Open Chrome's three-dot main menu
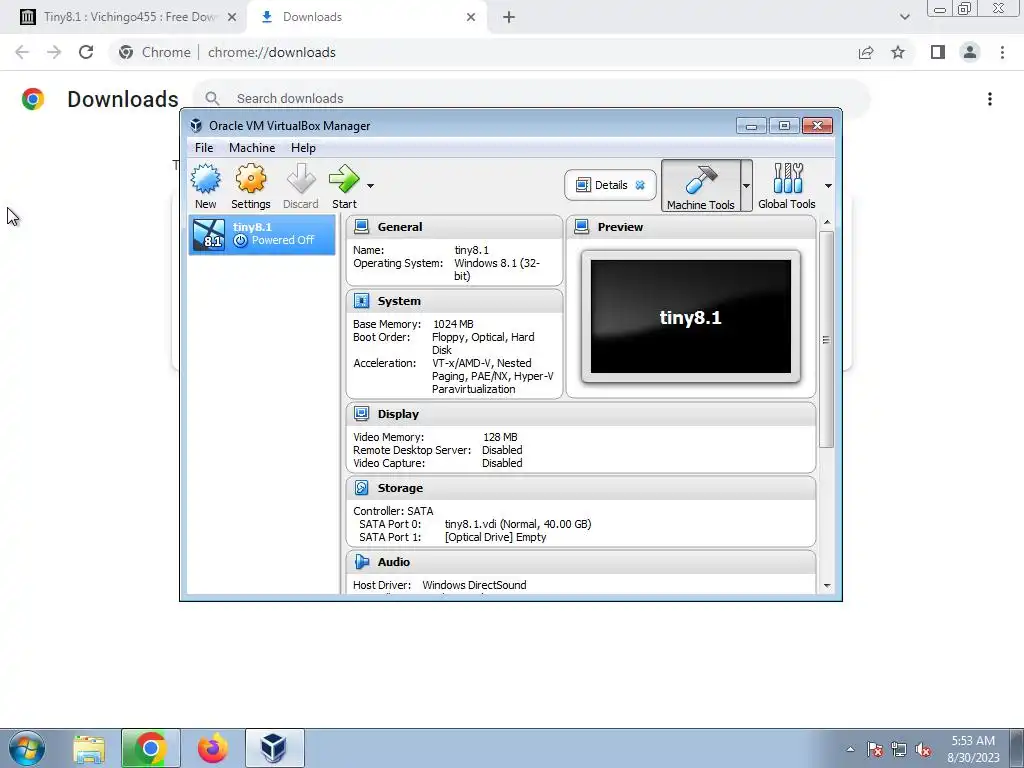The width and height of the screenshot is (1024, 768). point(1002,52)
